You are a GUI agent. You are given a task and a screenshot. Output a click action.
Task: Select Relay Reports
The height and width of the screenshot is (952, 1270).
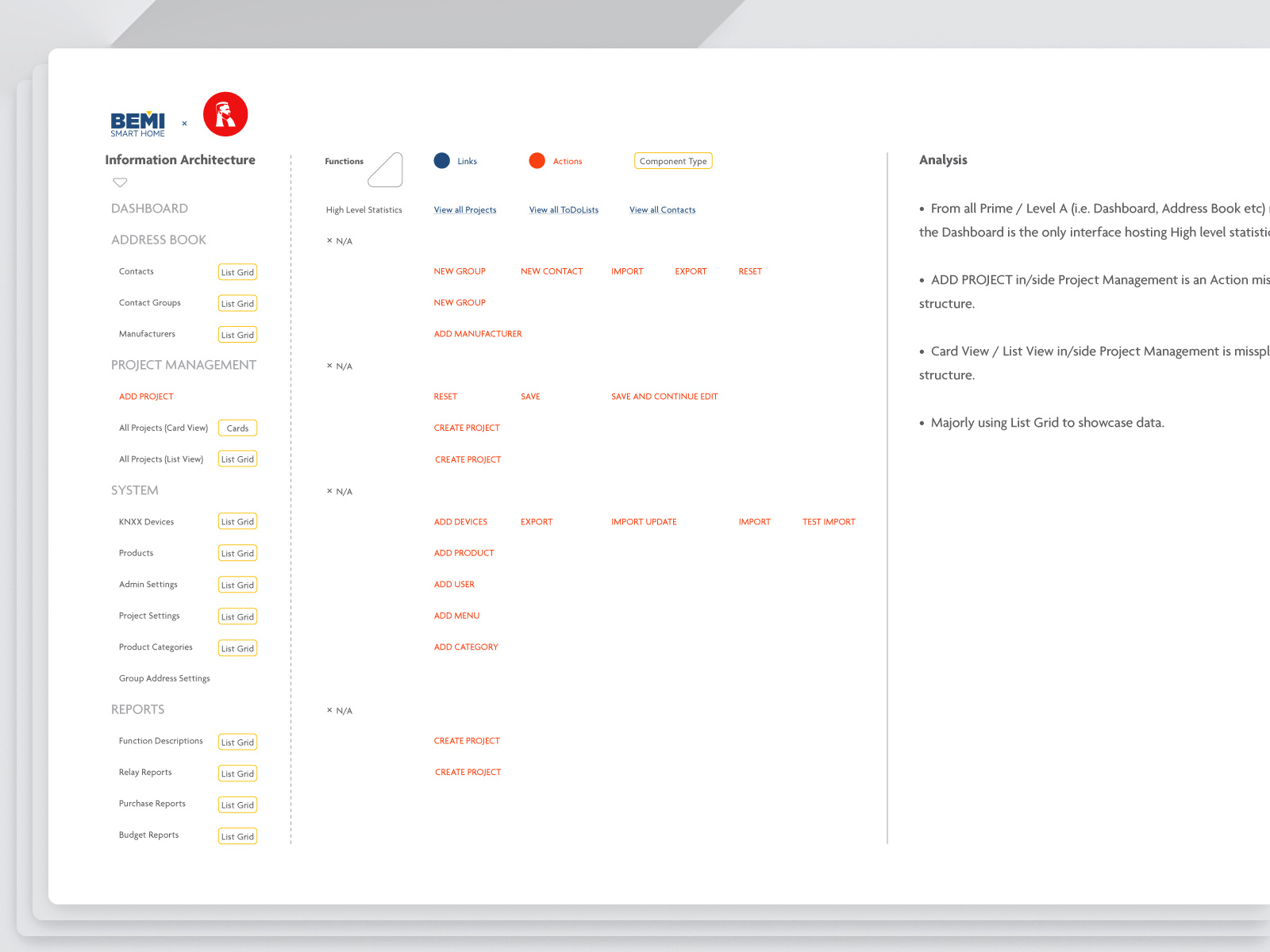(x=145, y=773)
